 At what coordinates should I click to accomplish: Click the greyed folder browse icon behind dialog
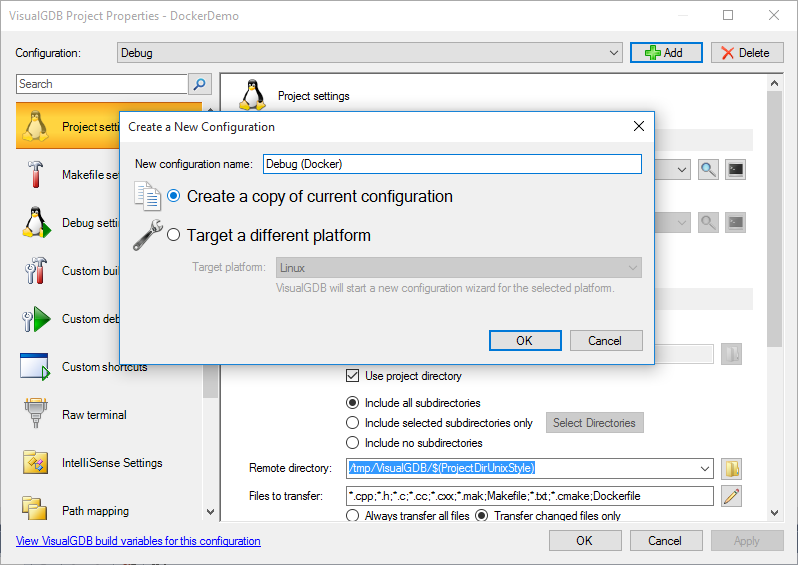click(731, 354)
